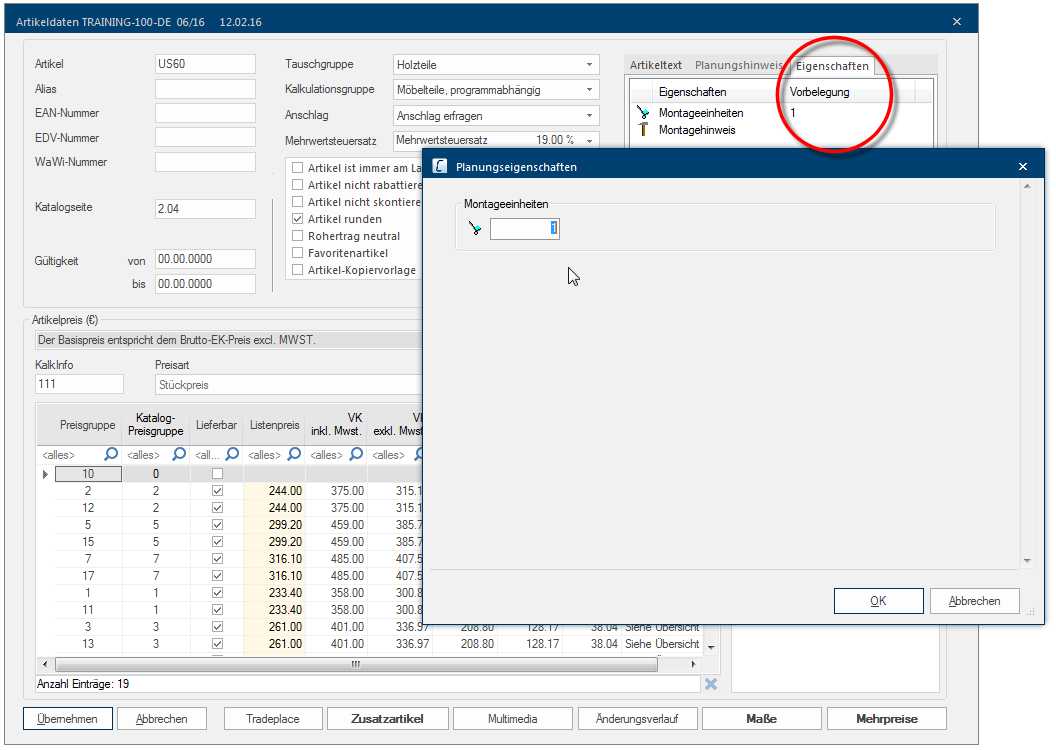Image resolution: width=1056 pixels, height=750 pixels.
Task: Click the Montageeinheiten input field in dialog
Action: coord(524,229)
